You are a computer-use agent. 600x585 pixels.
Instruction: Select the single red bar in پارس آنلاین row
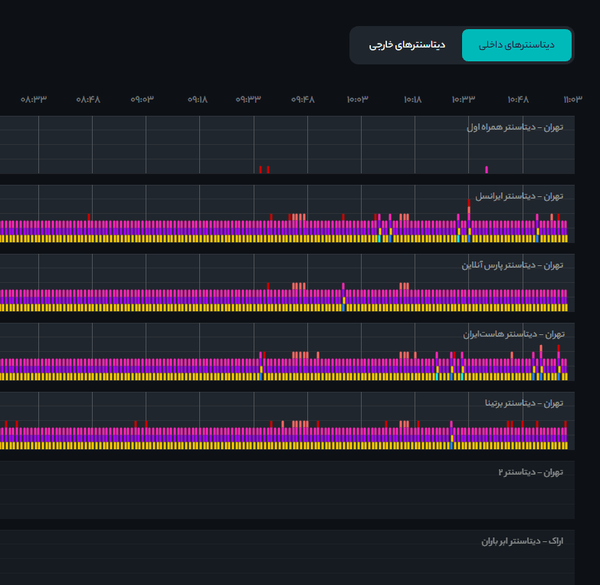click(268, 286)
